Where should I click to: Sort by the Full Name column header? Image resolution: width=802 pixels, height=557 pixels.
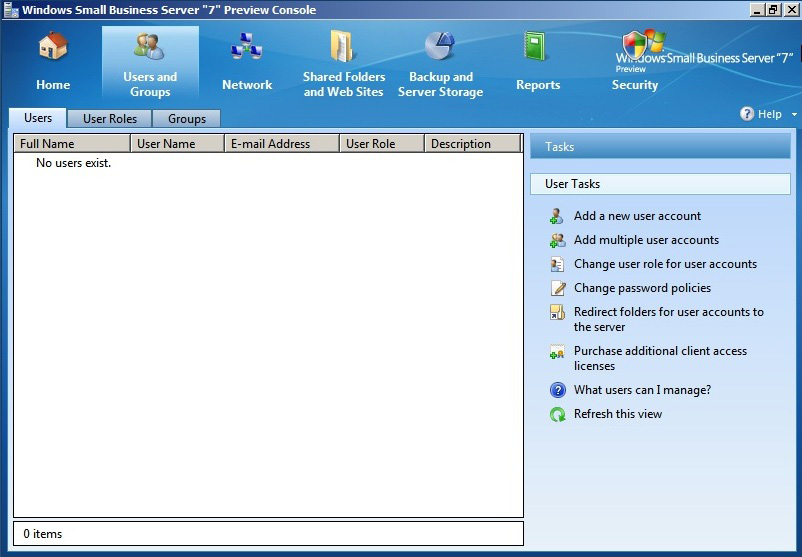72,144
